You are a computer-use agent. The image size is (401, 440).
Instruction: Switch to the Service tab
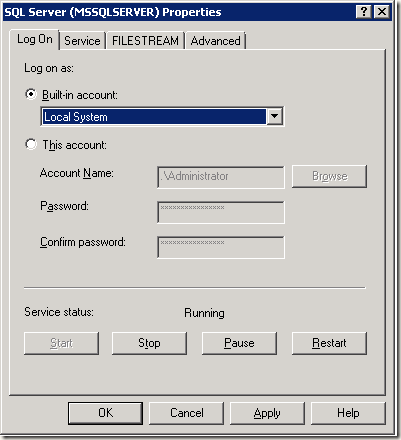click(x=82, y=41)
